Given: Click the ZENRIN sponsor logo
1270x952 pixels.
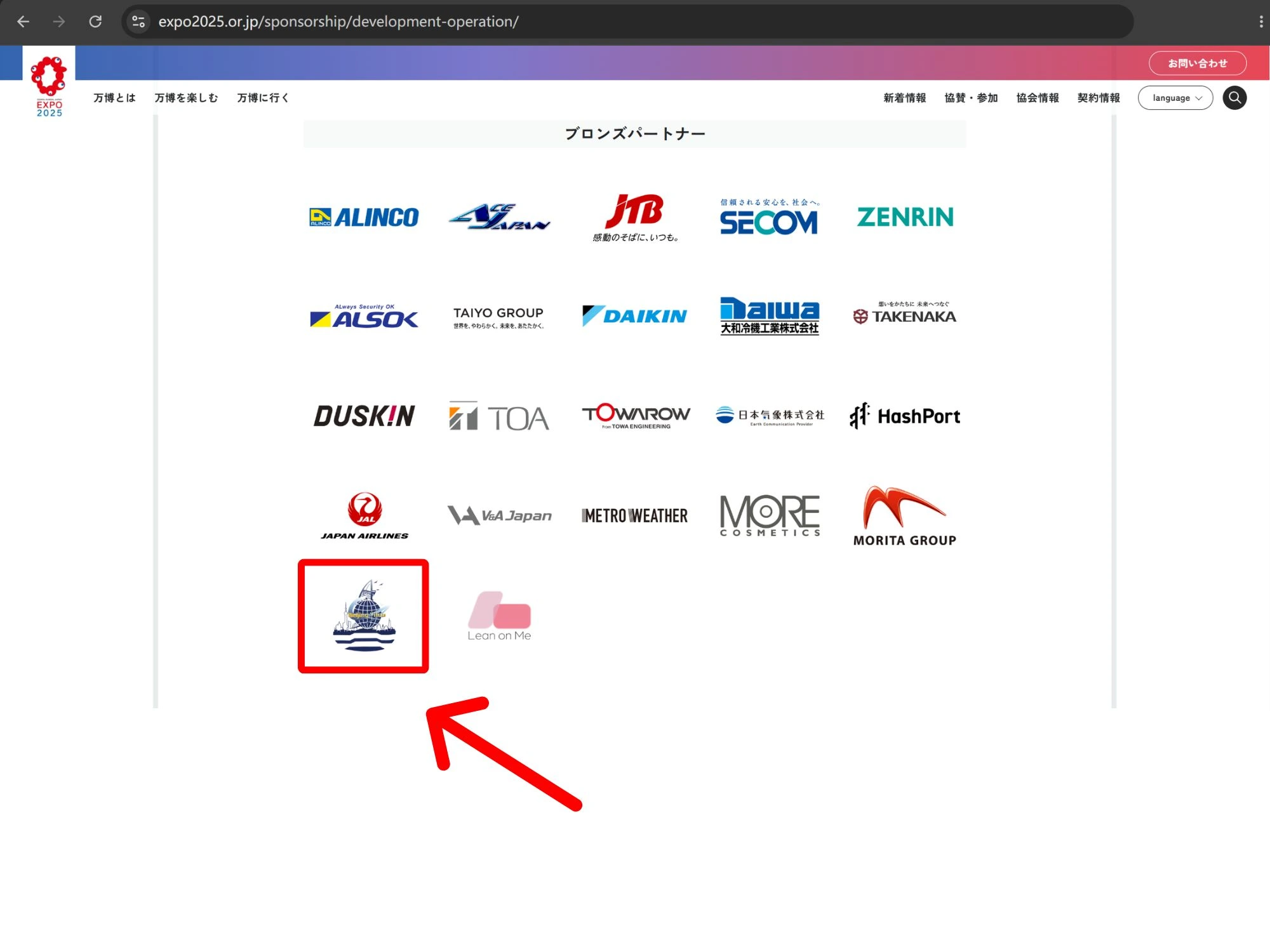Looking at the screenshot, I should coord(905,217).
